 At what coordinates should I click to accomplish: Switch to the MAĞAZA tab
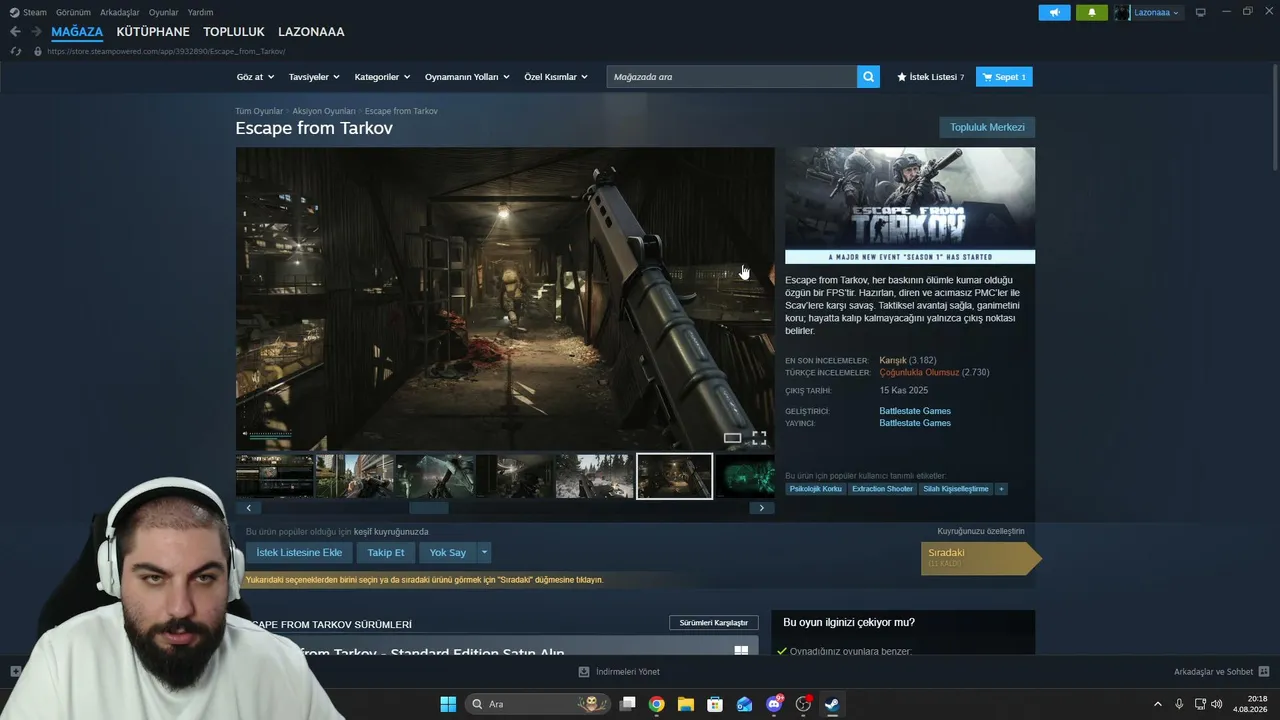(77, 32)
